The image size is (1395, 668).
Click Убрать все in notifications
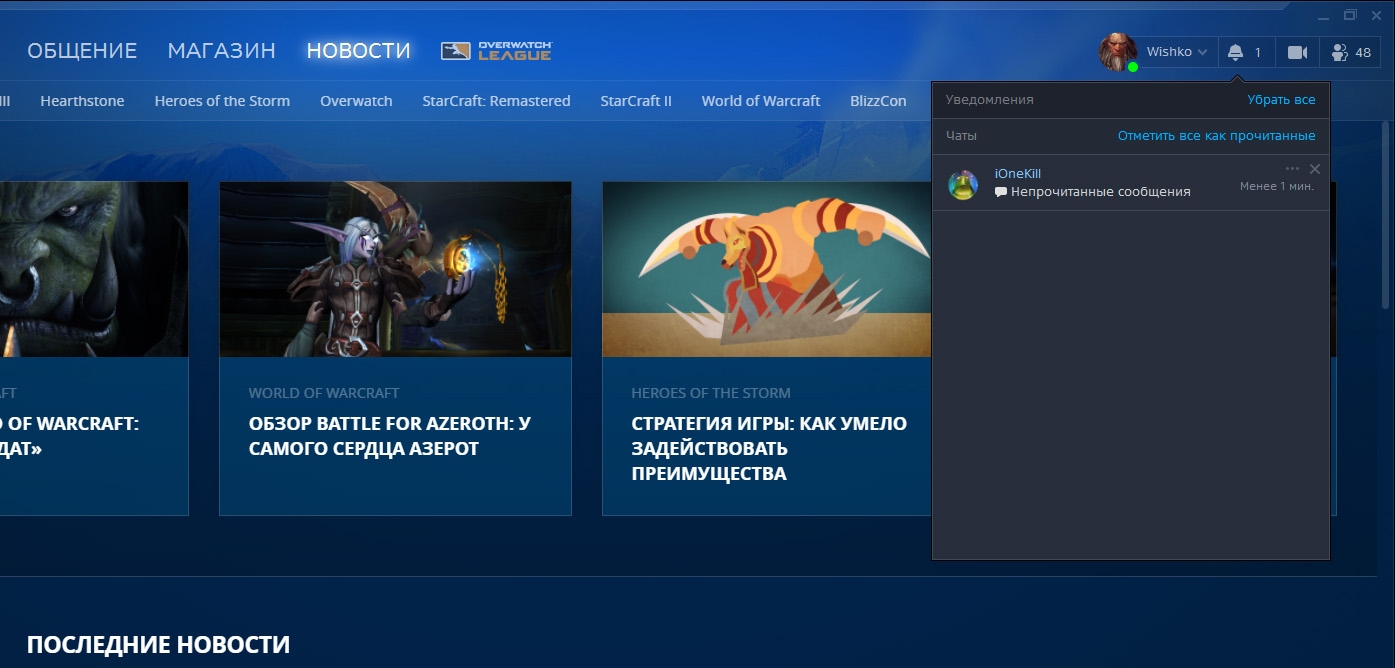pos(1281,100)
